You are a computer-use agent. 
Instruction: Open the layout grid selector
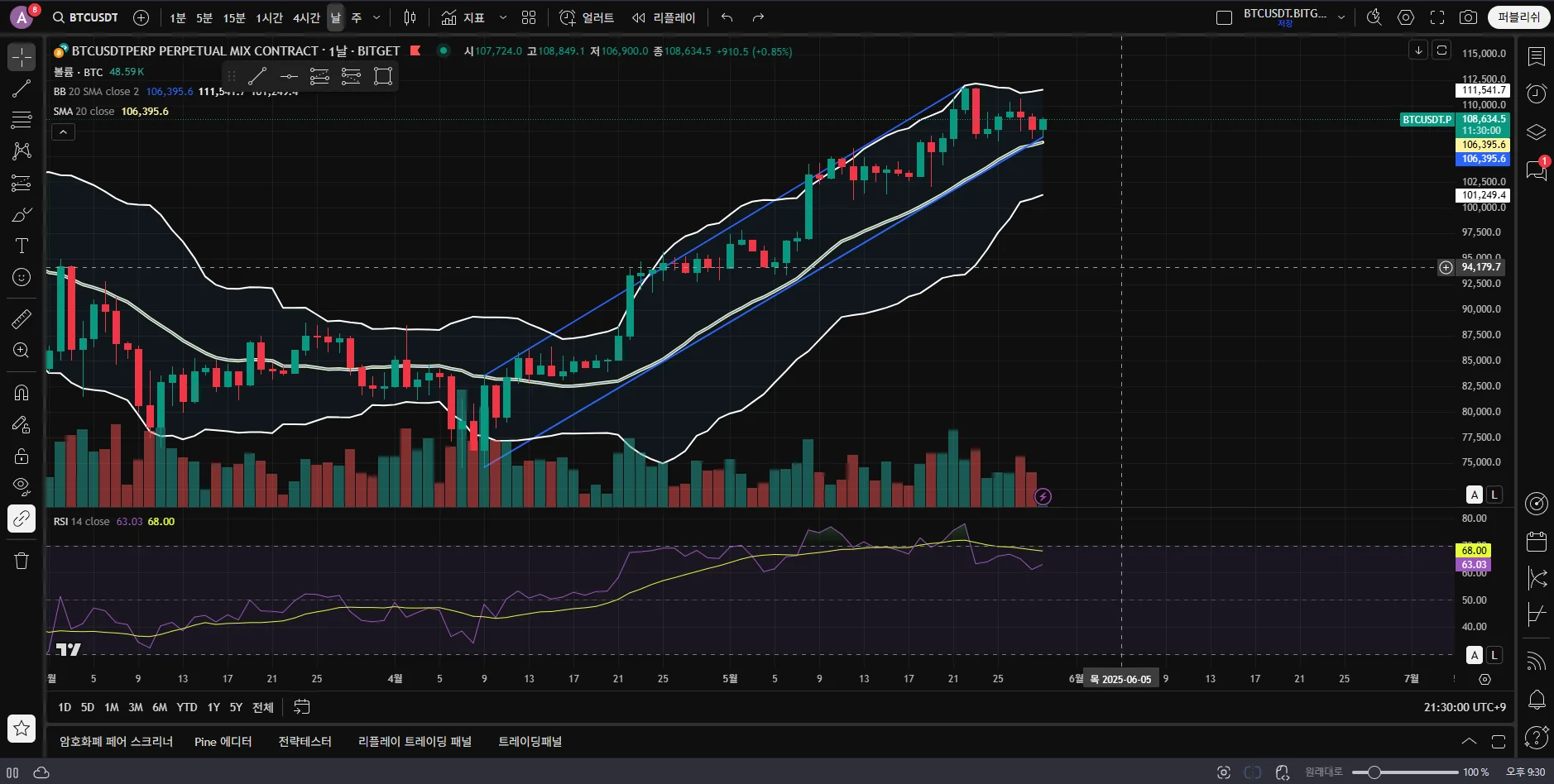coord(529,17)
